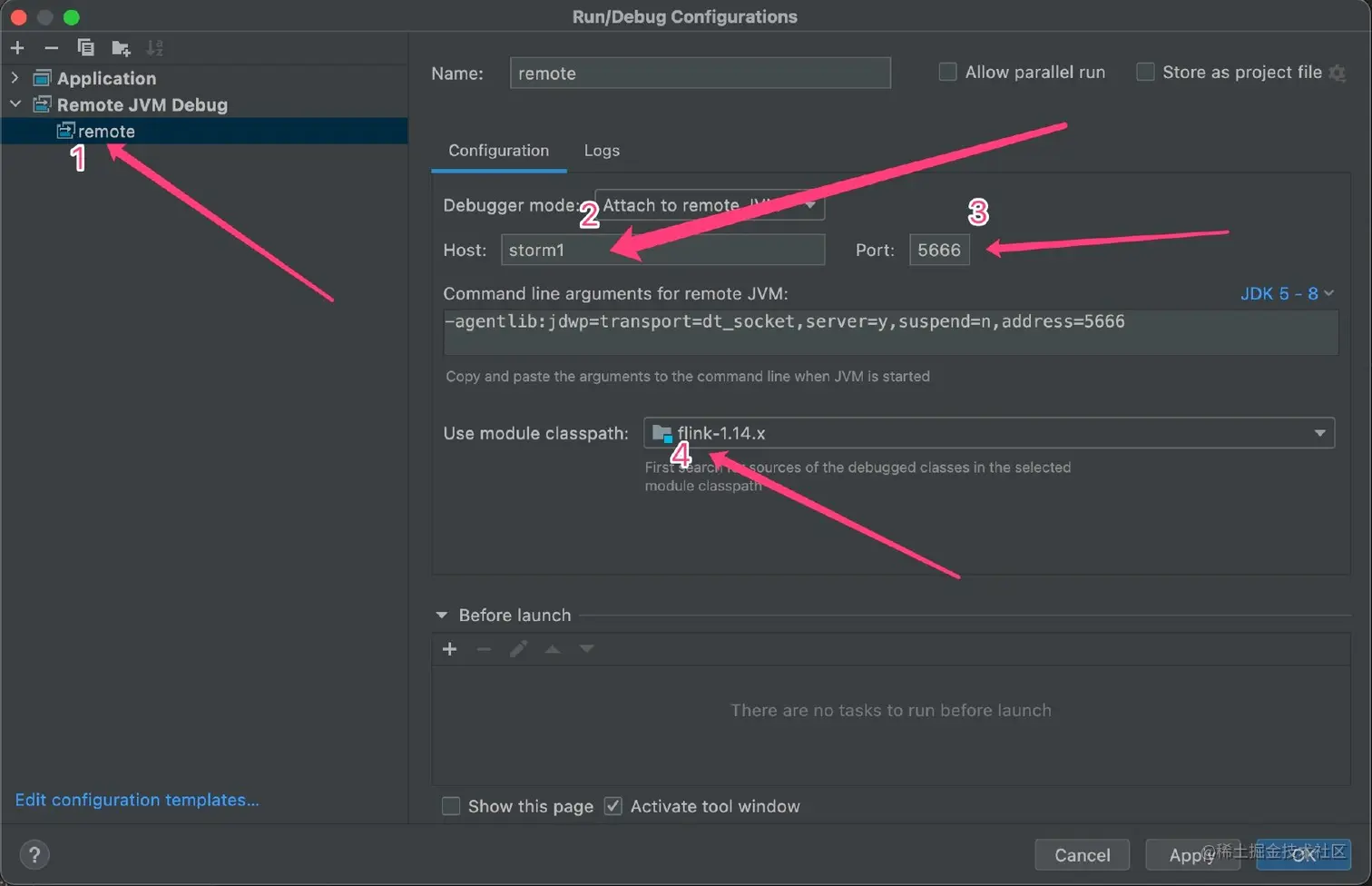Open the JDK 5 - 8 version selector
This screenshot has width=1372, height=886.
pyautogui.click(x=1287, y=293)
